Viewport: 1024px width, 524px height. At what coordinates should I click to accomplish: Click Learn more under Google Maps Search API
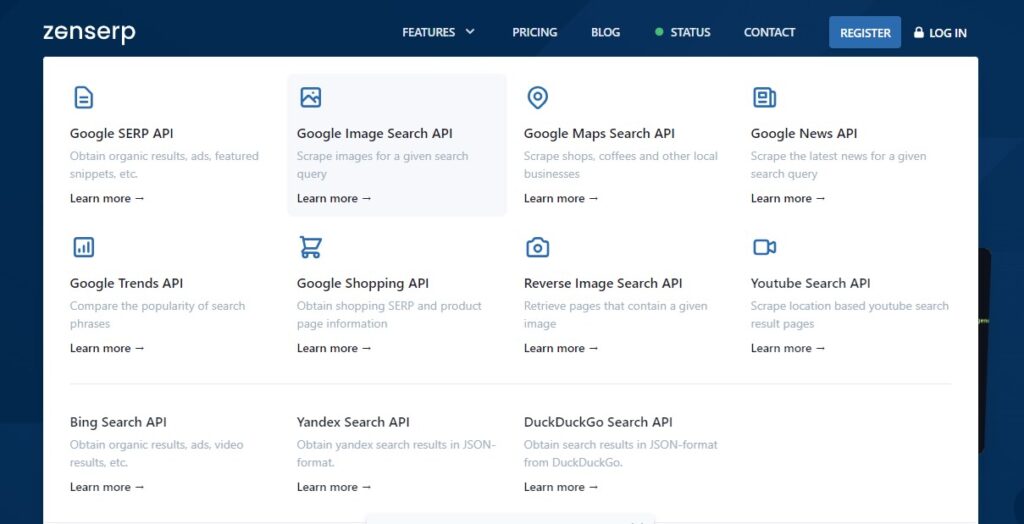pos(561,198)
